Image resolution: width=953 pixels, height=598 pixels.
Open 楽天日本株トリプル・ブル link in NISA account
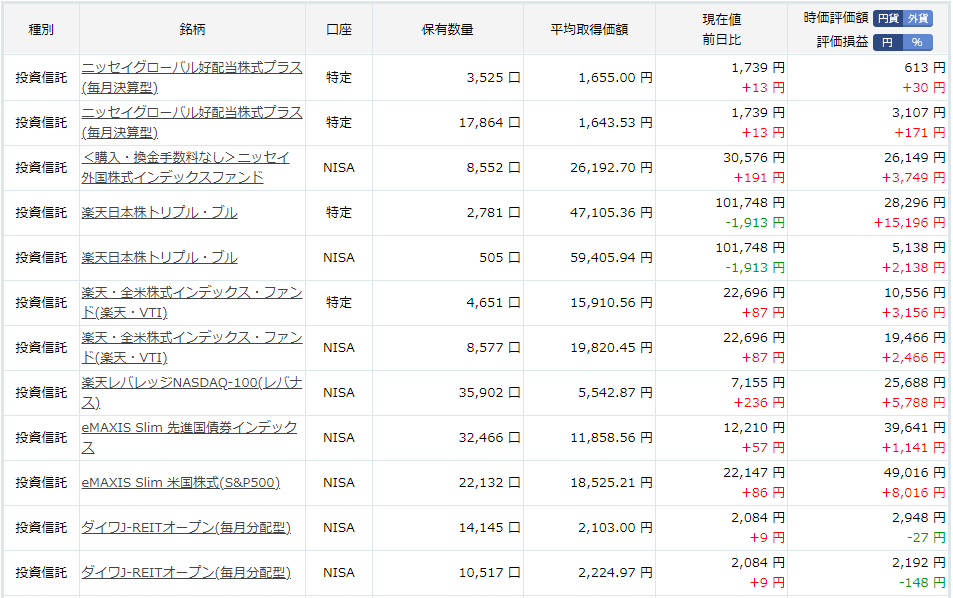click(159, 257)
